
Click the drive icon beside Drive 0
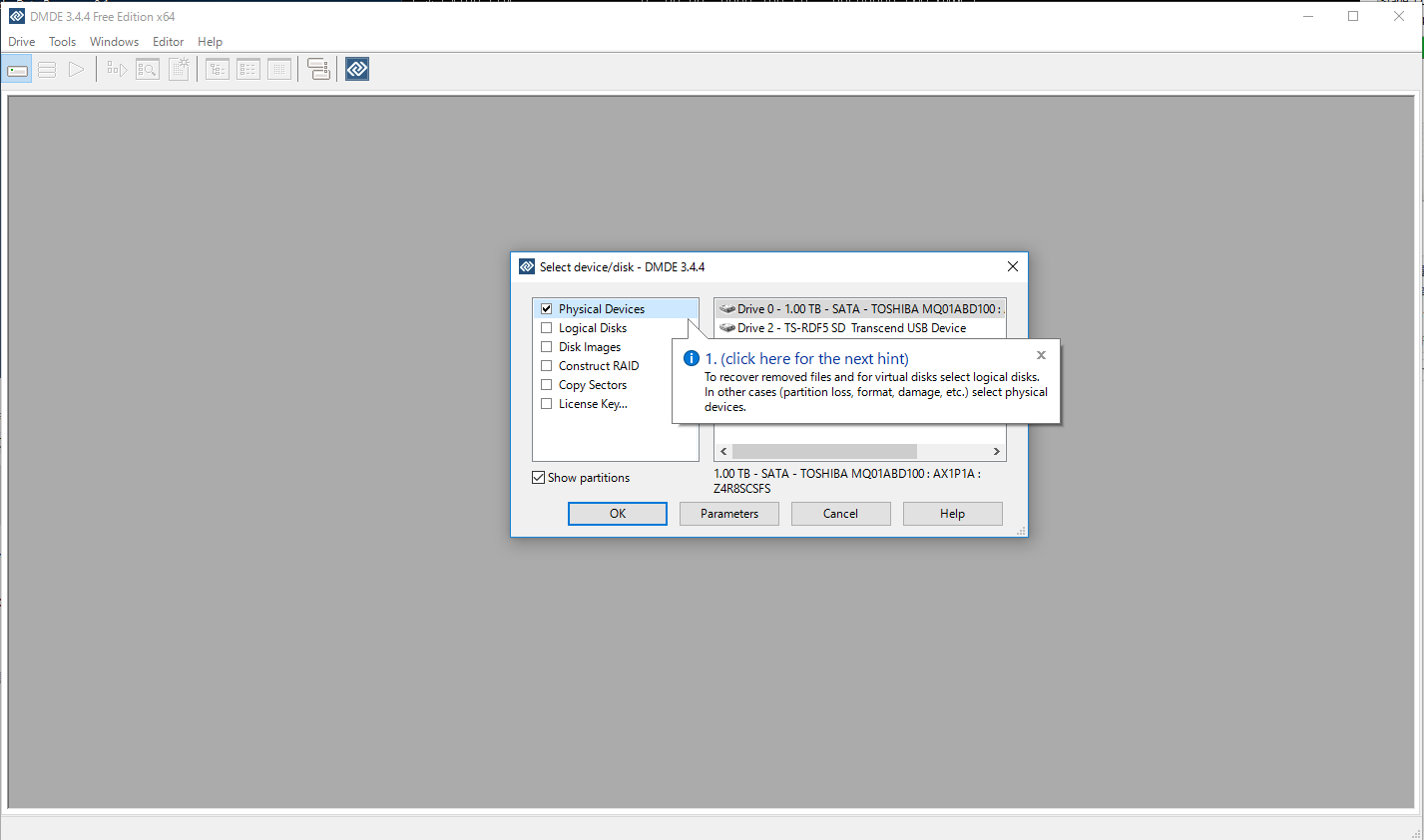727,309
